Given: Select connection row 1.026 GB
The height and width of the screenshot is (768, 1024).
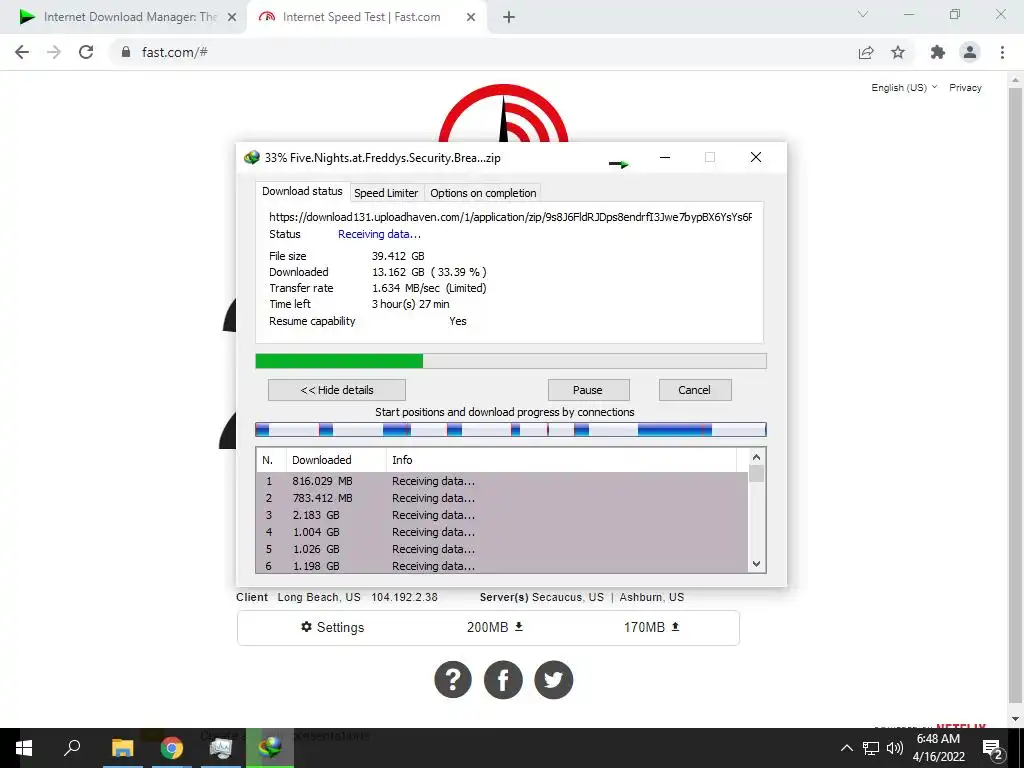Looking at the screenshot, I should 502,549.
